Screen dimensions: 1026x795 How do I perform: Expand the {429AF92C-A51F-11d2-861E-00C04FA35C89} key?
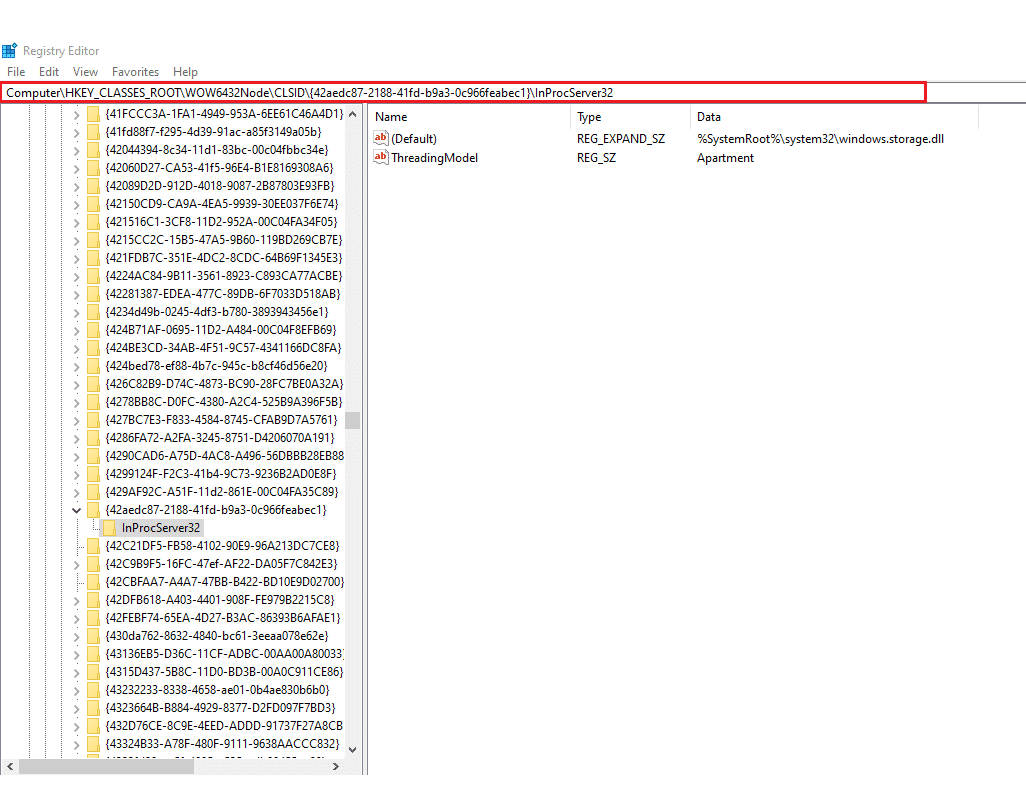pyautogui.click(x=77, y=491)
